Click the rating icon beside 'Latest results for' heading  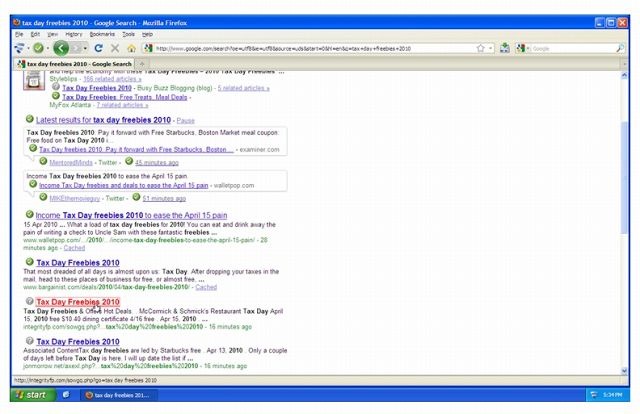pyautogui.click(x=29, y=119)
